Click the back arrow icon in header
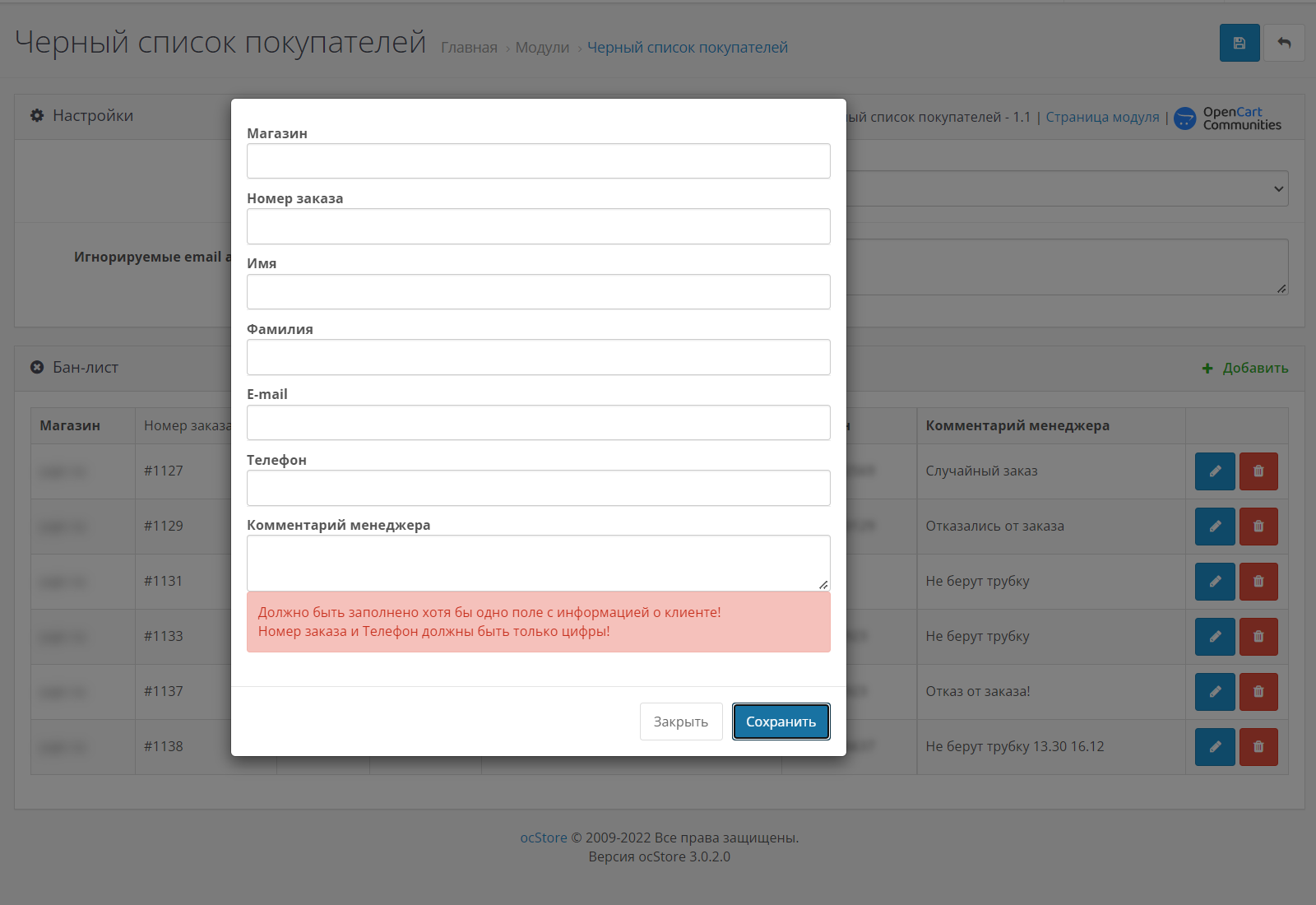Screen dimensions: 1316x905 tap(1284, 43)
